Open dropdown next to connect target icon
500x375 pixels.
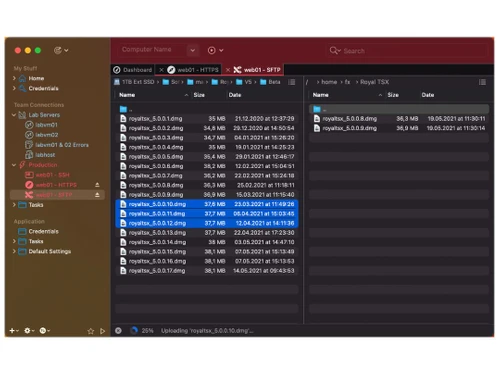(221, 51)
